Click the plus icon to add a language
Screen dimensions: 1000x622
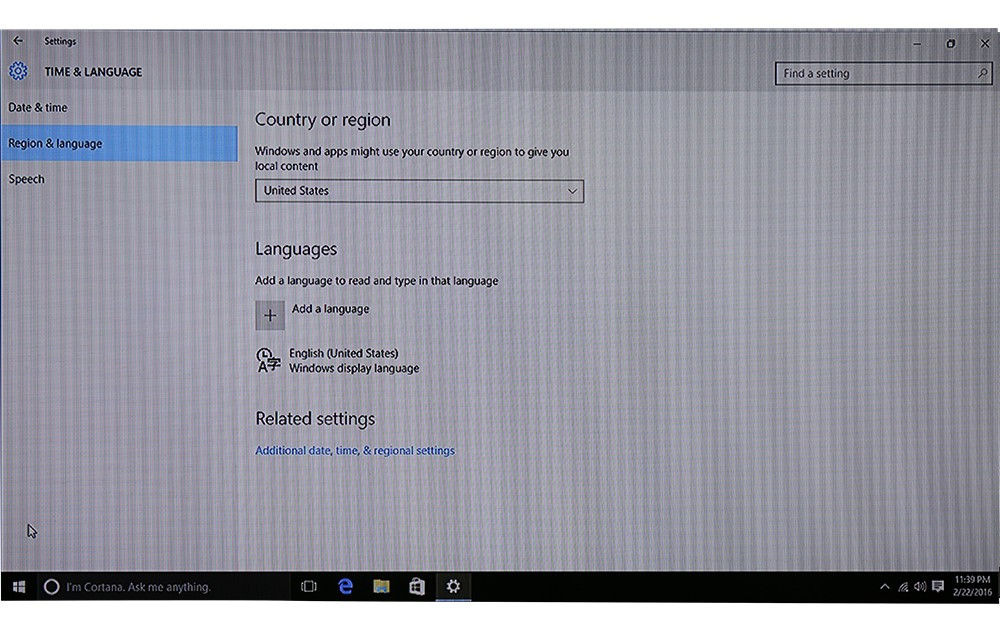click(x=270, y=315)
